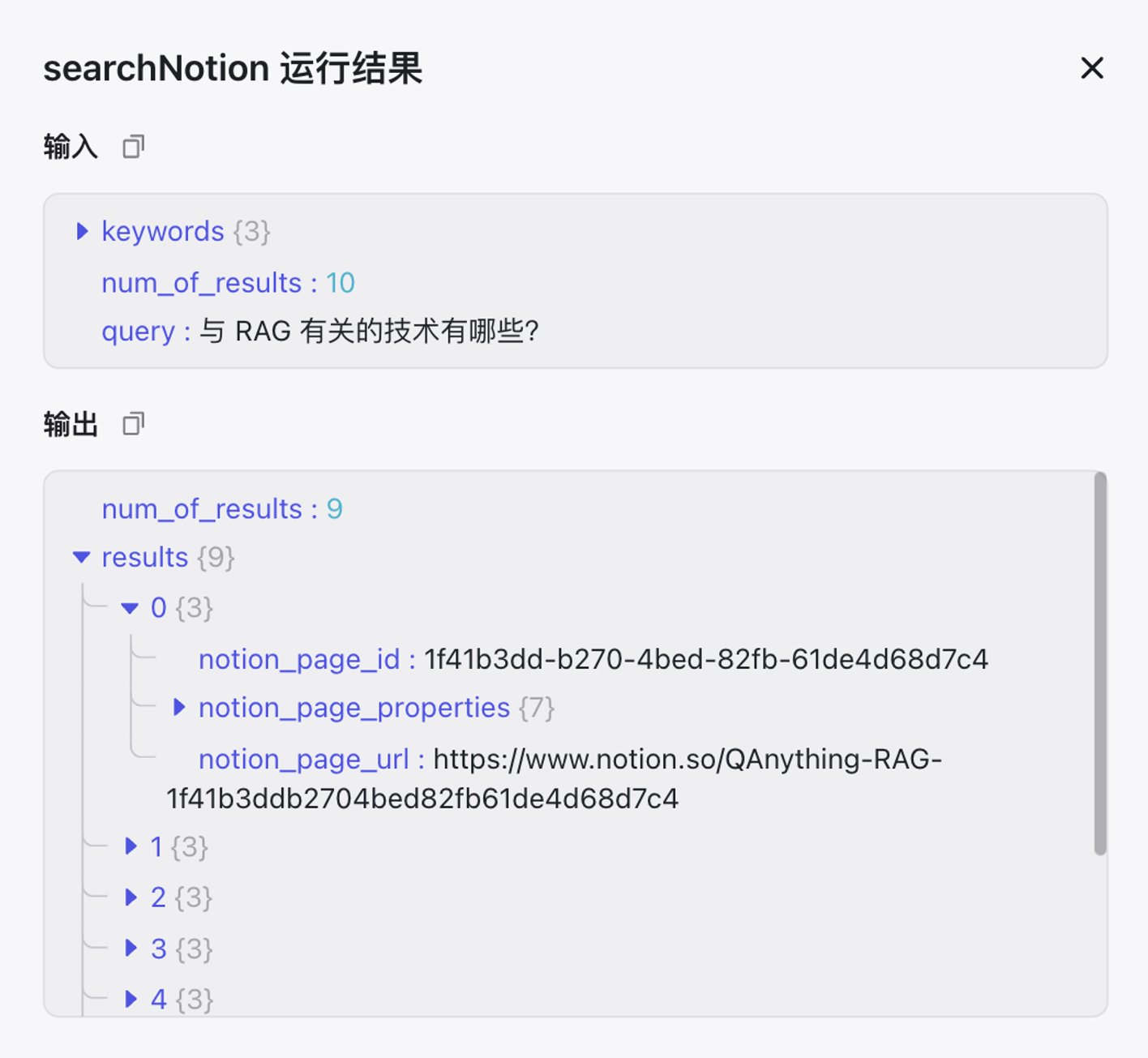
Task: Expand result item 2
Action: 131,897
